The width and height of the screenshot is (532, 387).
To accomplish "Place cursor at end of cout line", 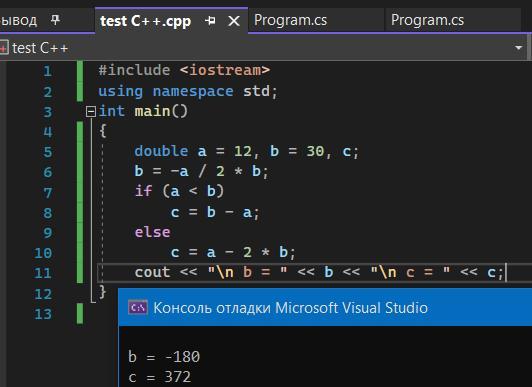I will pos(505,272).
